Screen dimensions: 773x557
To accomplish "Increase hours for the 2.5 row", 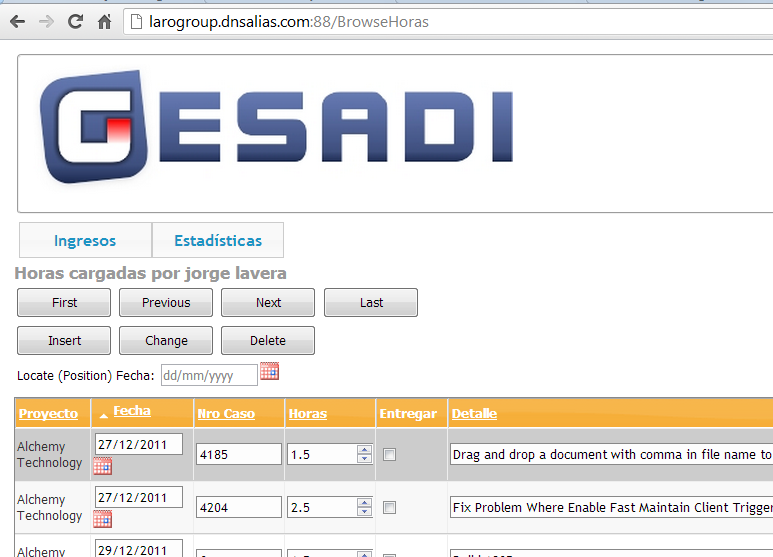I will (x=364, y=503).
